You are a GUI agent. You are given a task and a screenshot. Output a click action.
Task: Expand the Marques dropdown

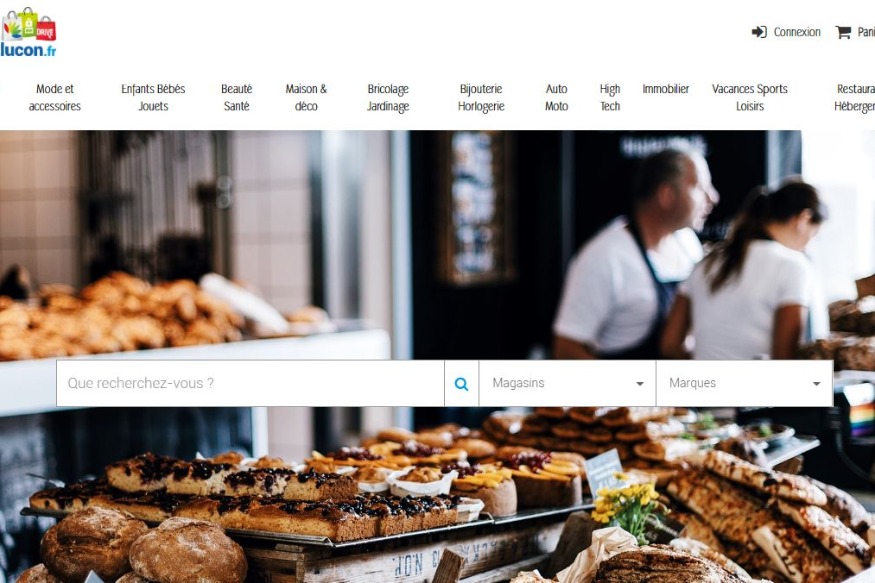pos(744,383)
